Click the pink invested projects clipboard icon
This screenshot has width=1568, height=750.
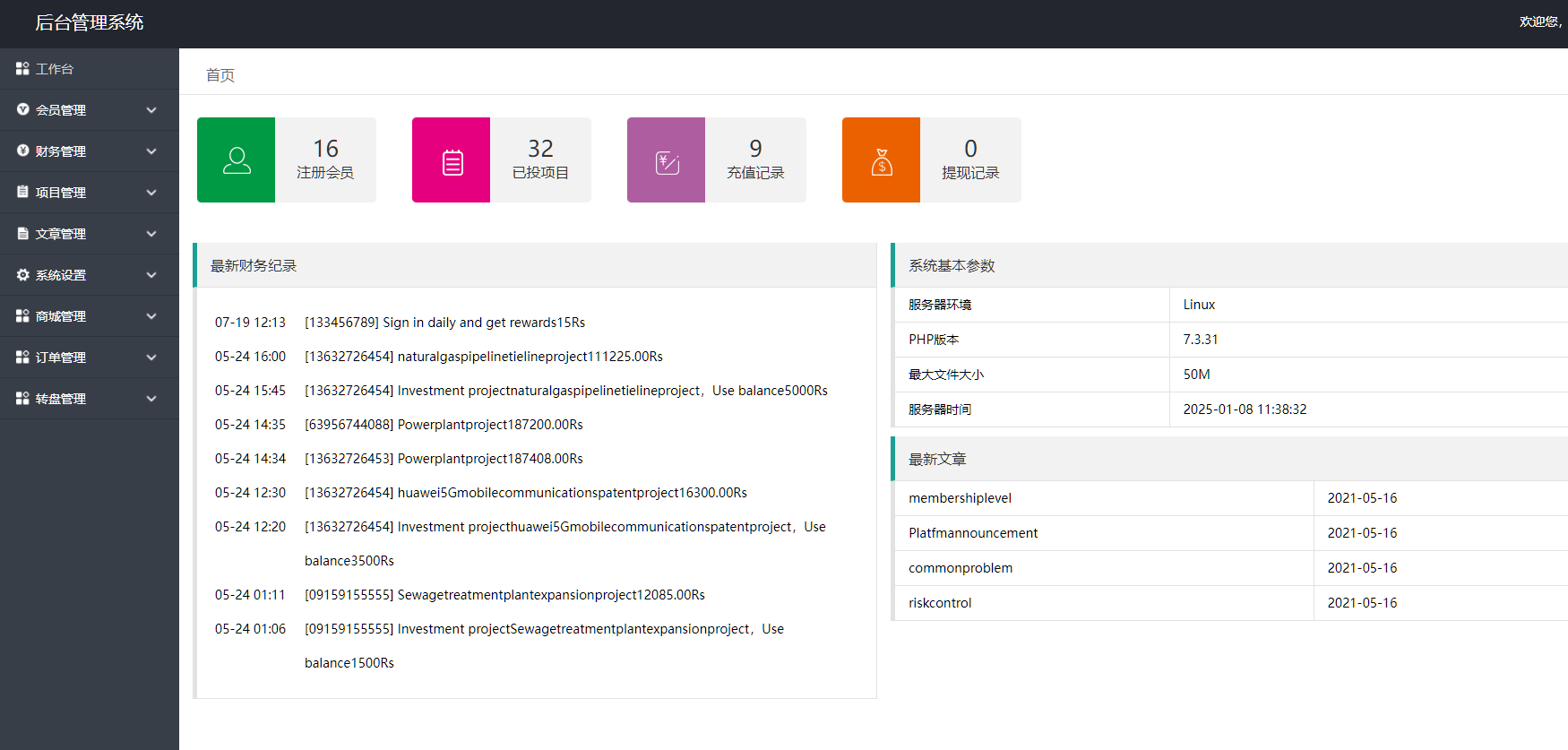pyautogui.click(x=452, y=161)
